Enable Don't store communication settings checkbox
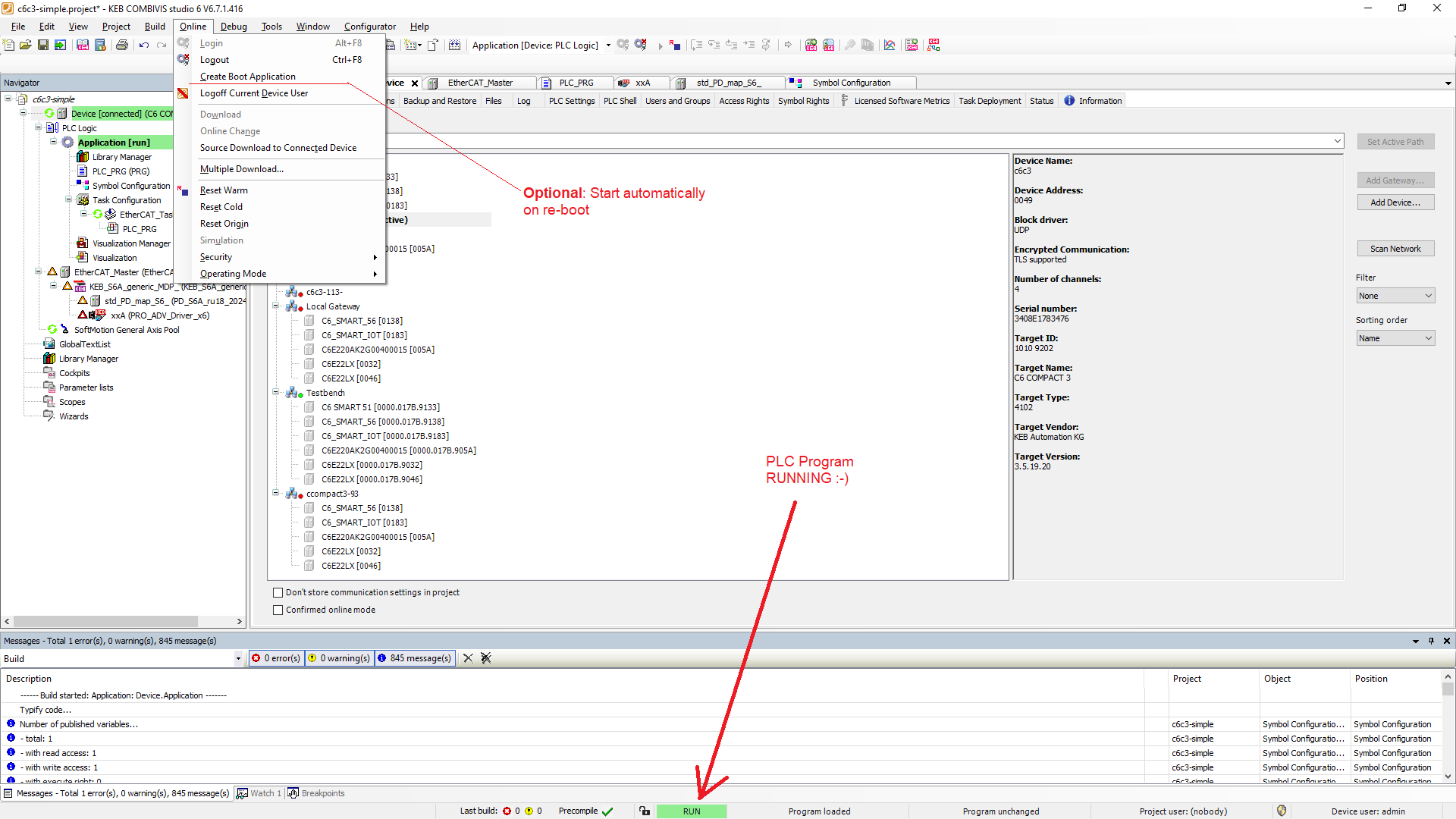This screenshot has width=1456, height=819. pos(278,593)
